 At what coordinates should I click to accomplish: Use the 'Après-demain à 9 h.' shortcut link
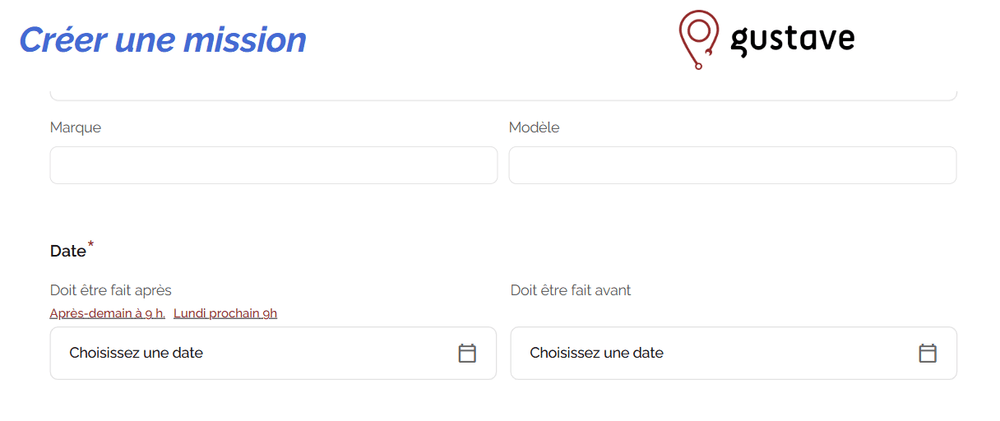tap(108, 313)
